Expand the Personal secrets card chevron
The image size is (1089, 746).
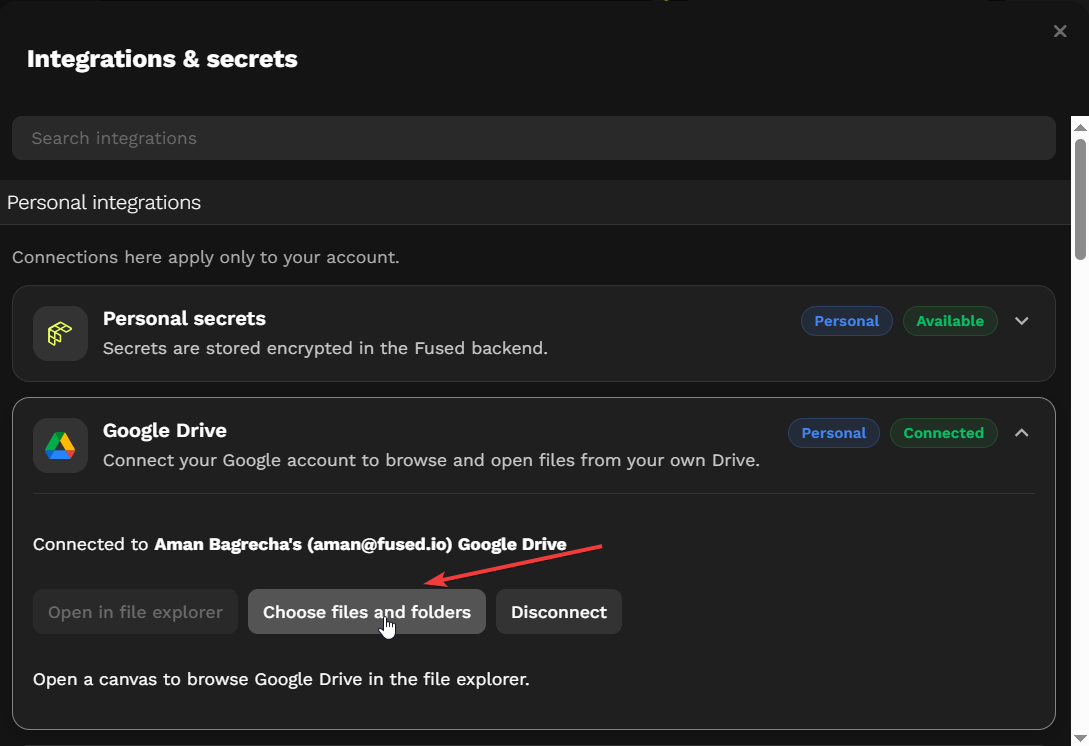(x=1021, y=321)
